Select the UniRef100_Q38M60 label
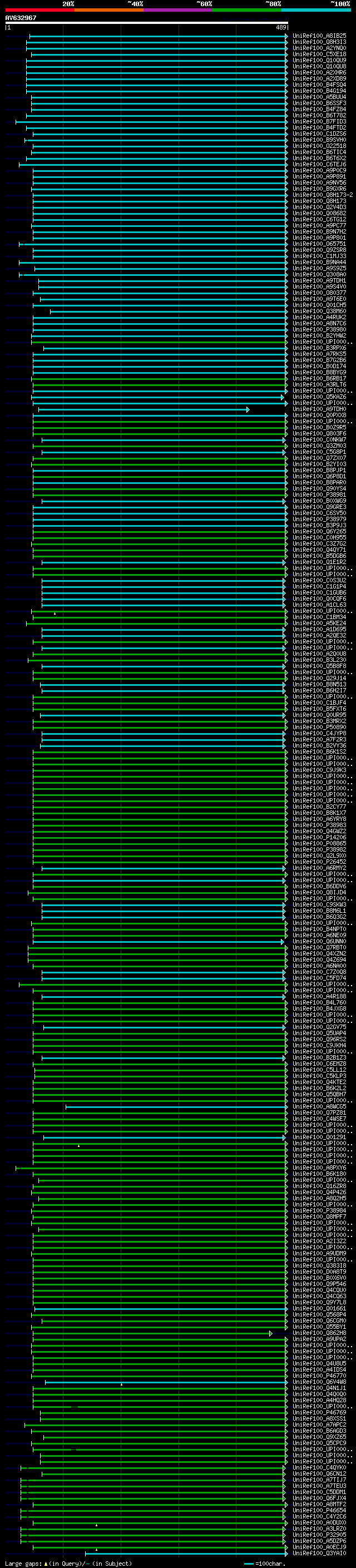Image resolution: width=356 pixels, height=1568 pixels. [x=319, y=311]
